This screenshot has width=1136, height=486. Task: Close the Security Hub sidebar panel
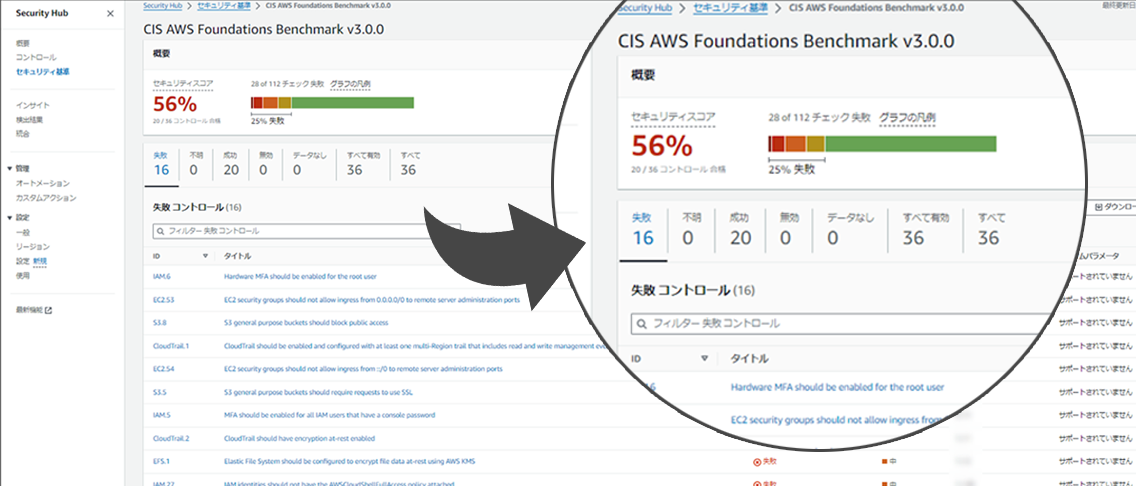(x=109, y=14)
